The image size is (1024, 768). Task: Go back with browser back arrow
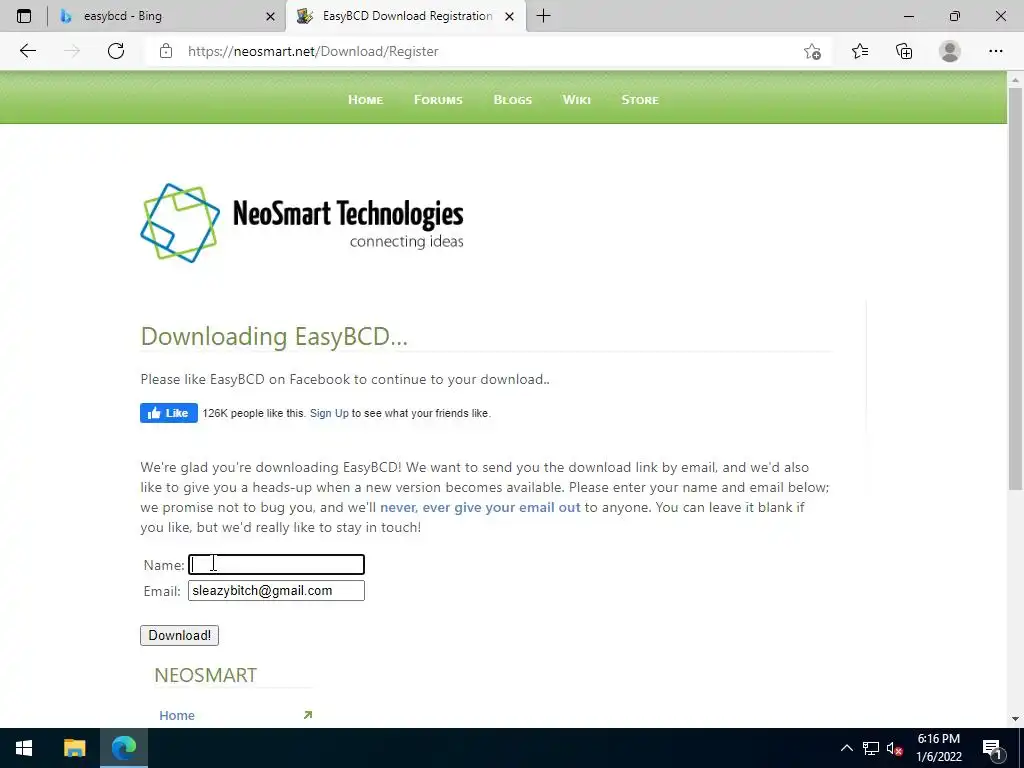27,51
